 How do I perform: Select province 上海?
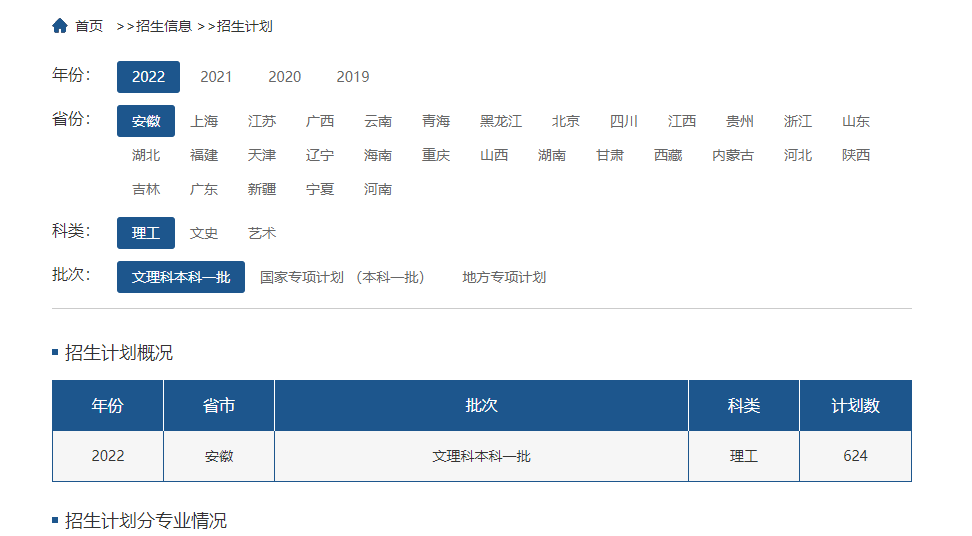pyautogui.click(x=204, y=121)
